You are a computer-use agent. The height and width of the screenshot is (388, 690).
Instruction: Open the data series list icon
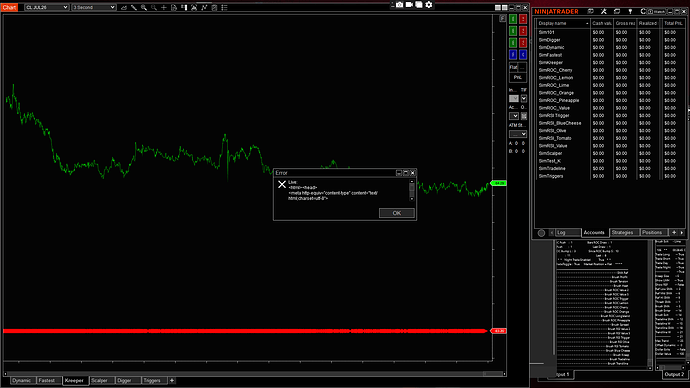click(224, 7)
